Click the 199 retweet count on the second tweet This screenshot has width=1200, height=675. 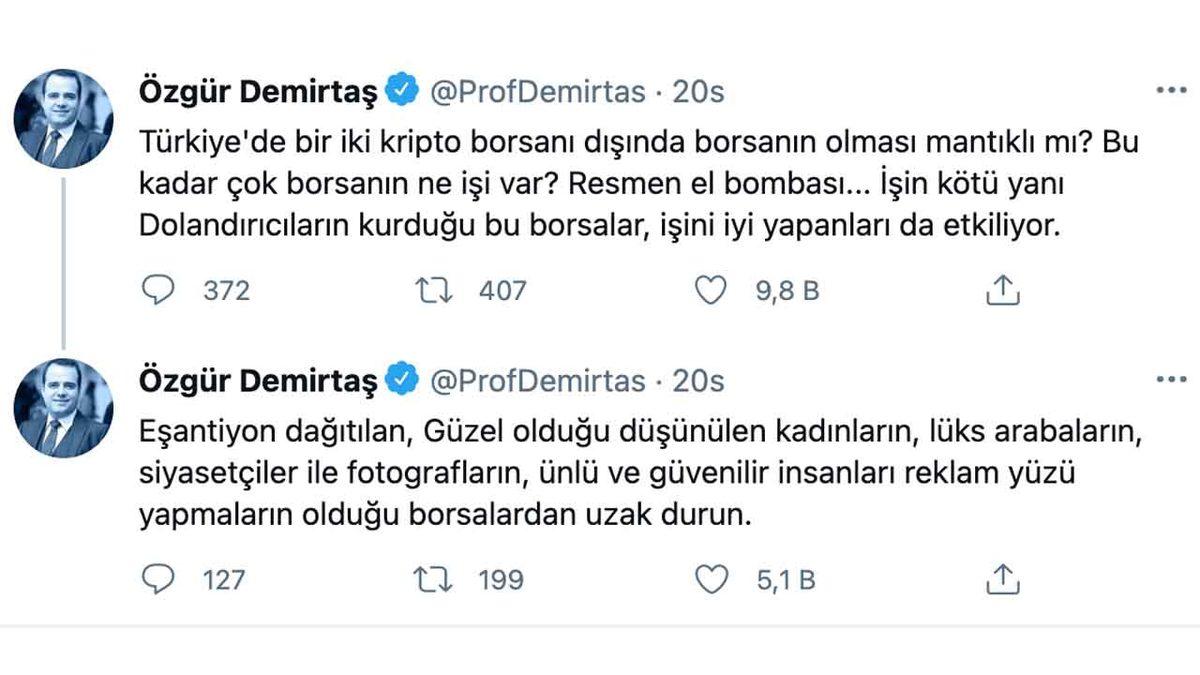pyautogui.click(x=500, y=578)
